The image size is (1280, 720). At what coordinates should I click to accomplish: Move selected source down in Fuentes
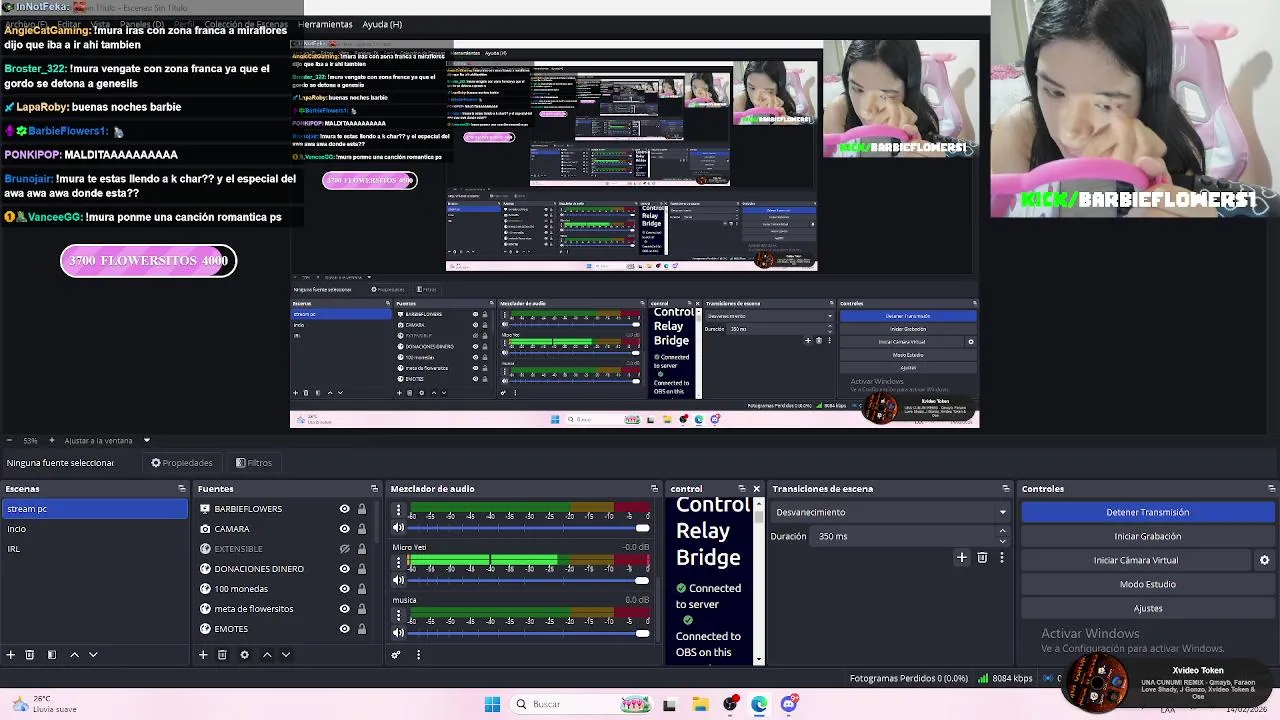coord(285,655)
